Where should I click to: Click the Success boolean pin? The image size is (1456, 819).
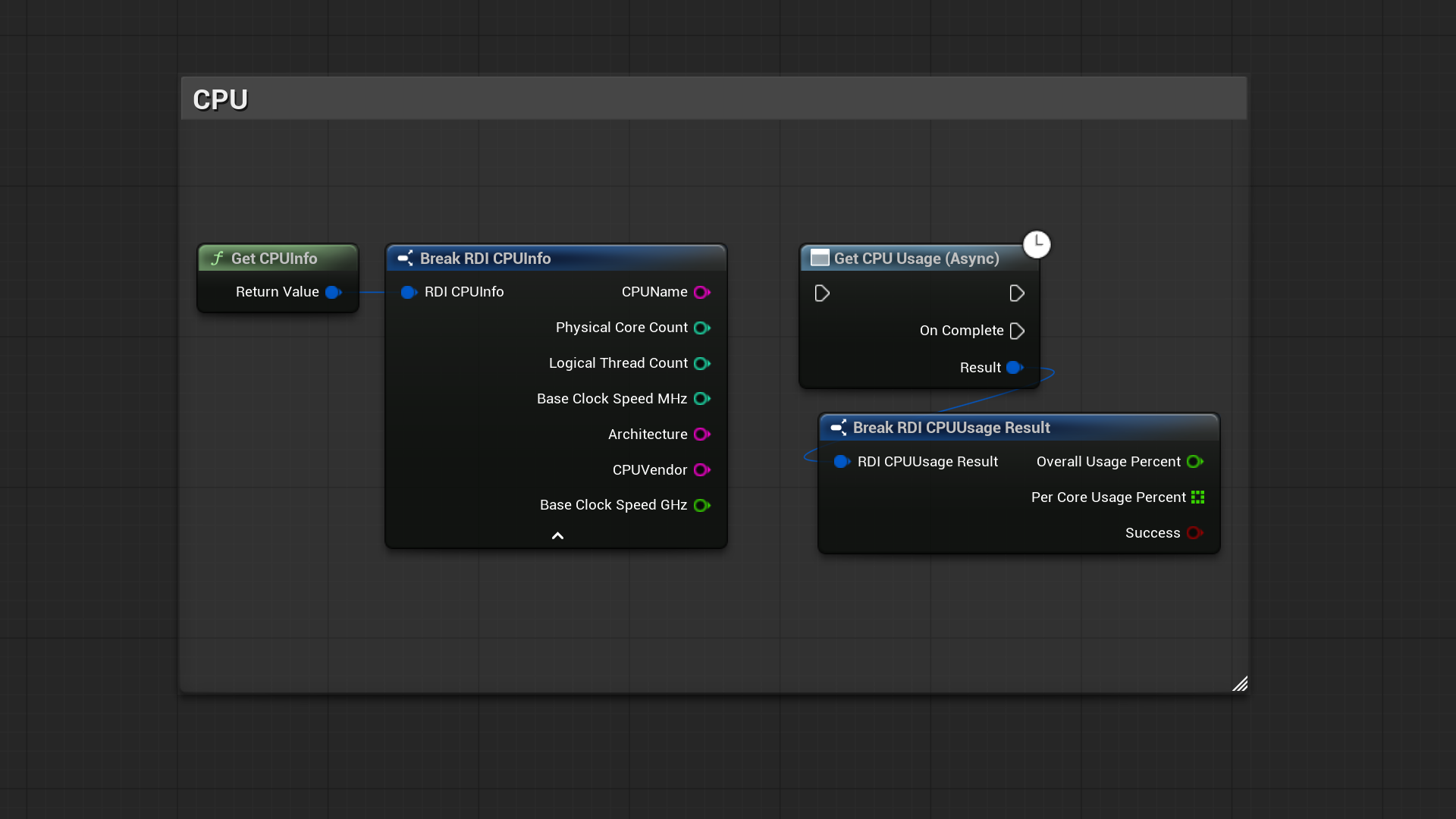coord(1194,533)
